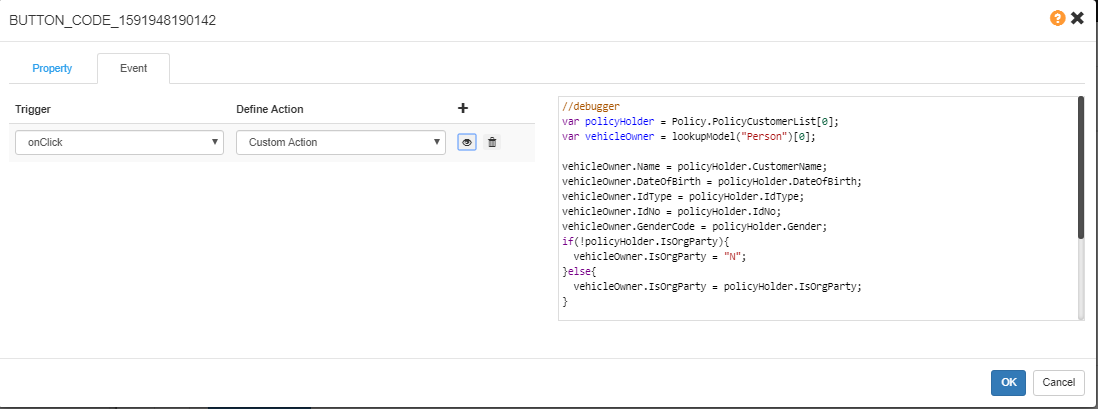Screen dimensions: 1098x409
Task: Click the var policyHolder declaration line
Action: point(700,121)
